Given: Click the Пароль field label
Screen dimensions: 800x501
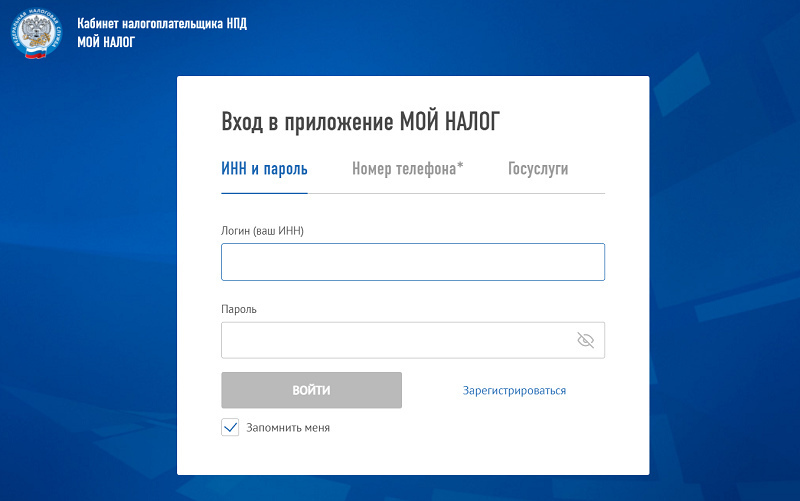Looking at the screenshot, I should [239, 309].
